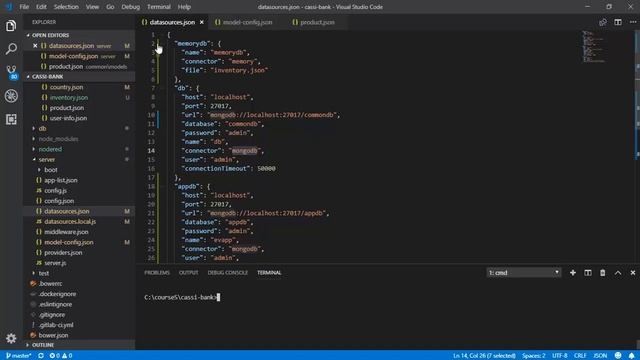Open the Go menu

click(x=110, y=7)
